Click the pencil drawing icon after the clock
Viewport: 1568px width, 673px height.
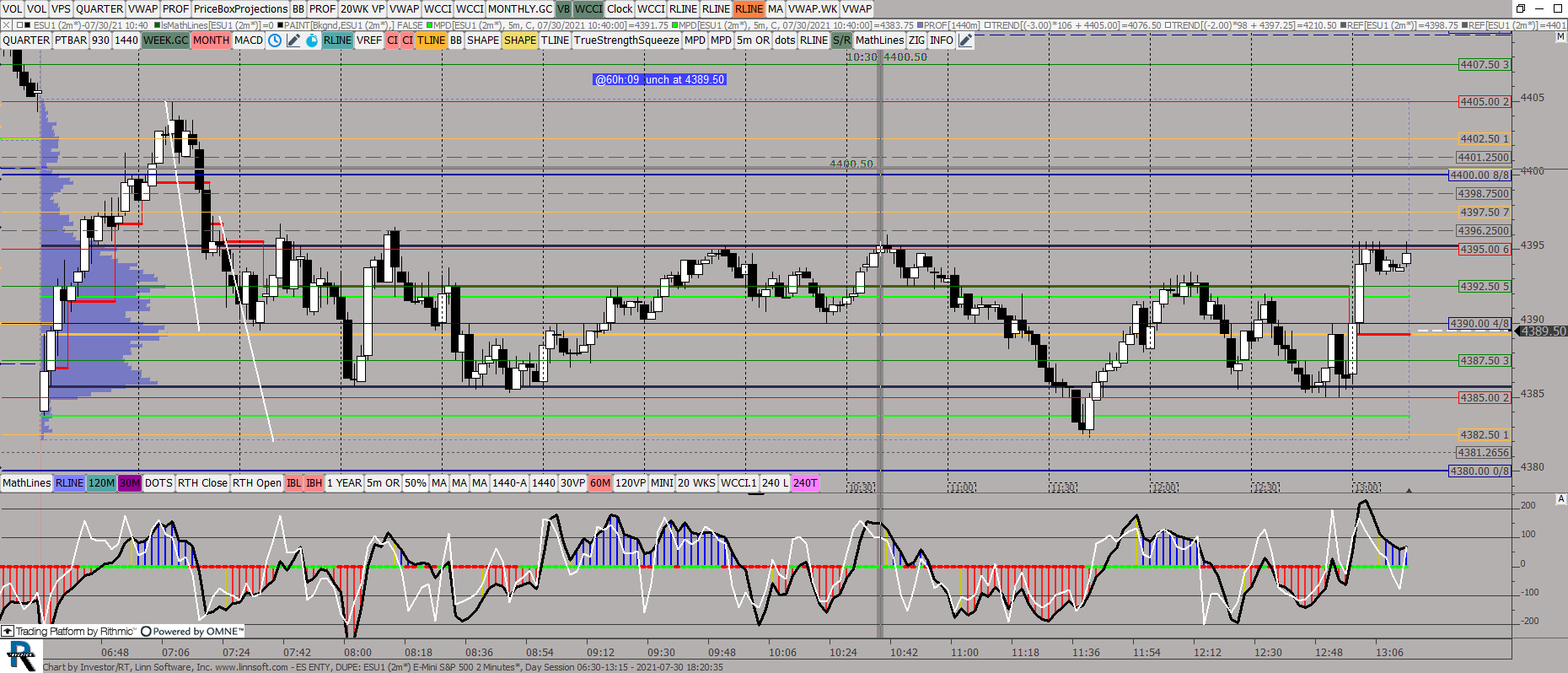(x=293, y=40)
